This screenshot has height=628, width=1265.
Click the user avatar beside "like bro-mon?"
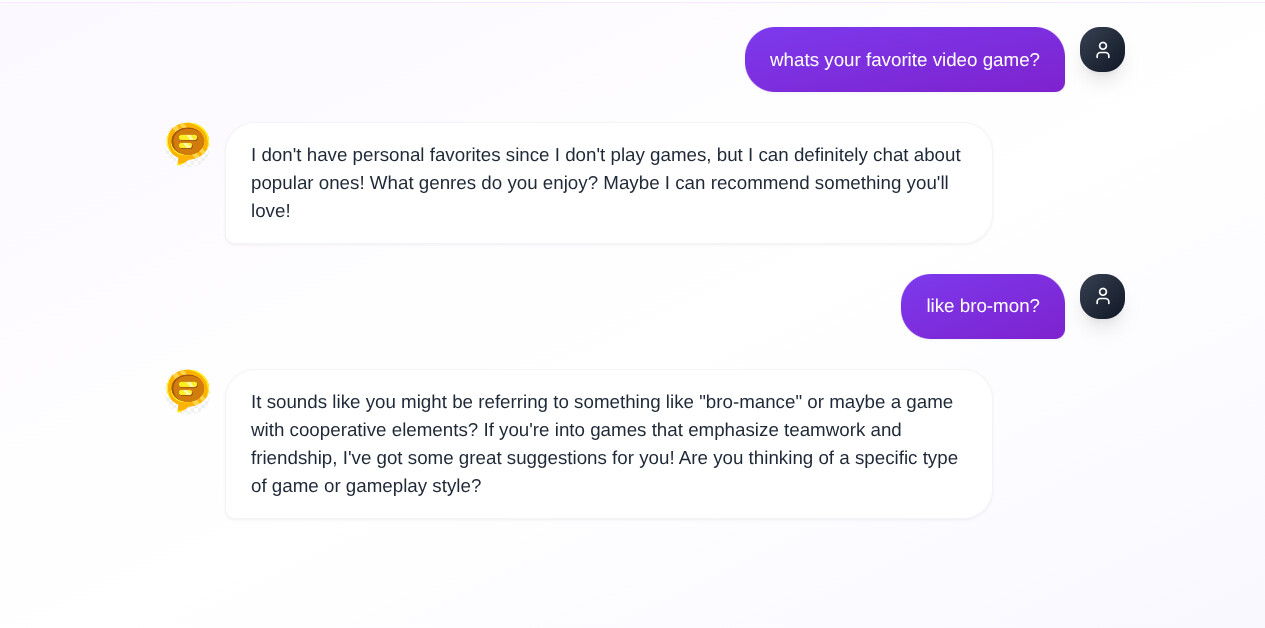coord(1102,297)
